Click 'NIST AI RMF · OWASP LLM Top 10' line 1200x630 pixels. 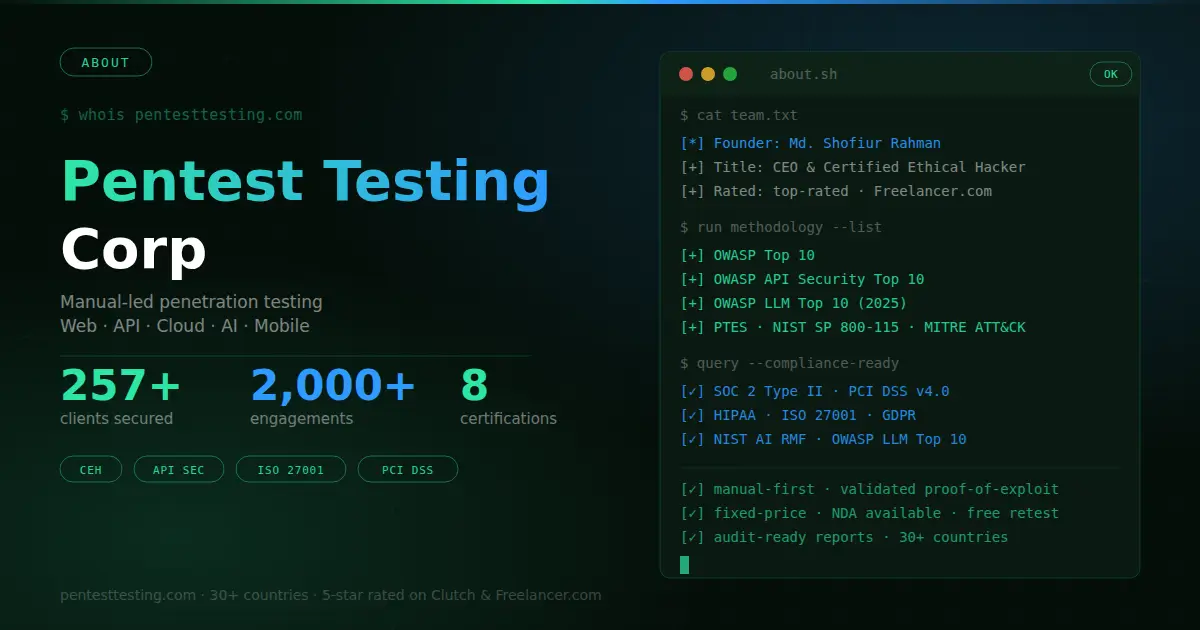(823, 439)
